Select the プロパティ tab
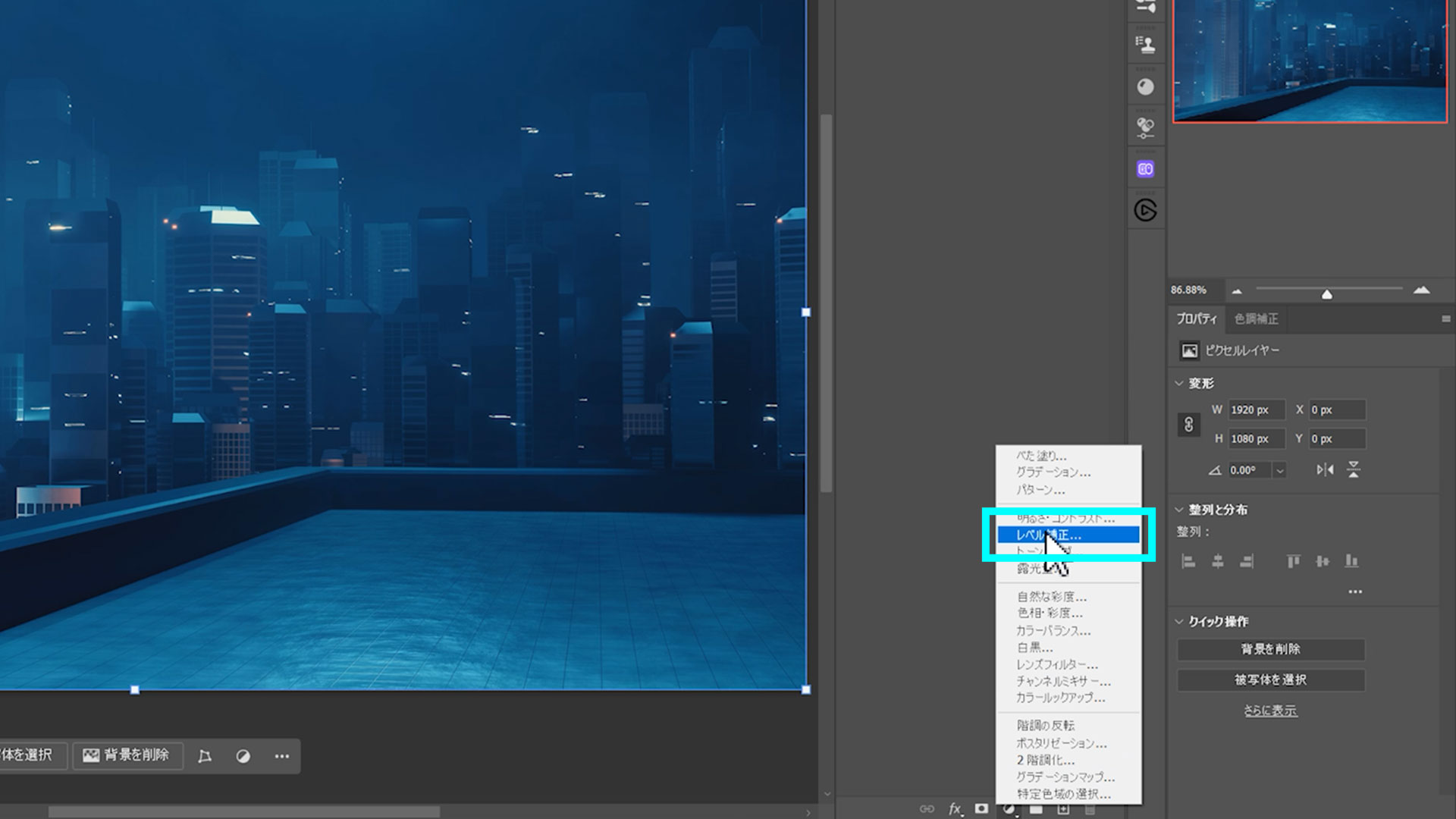1456x819 pixels. [x=1196, y=319]
